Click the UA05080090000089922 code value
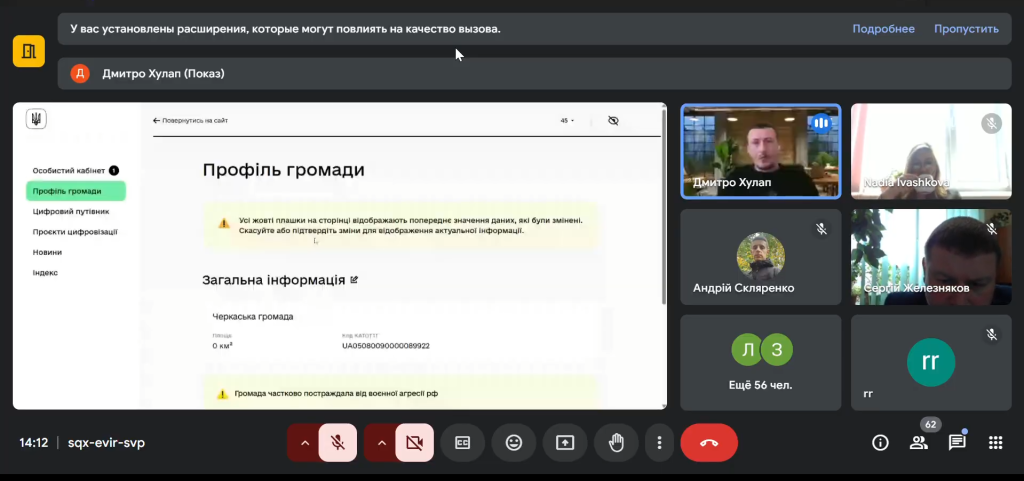This screenshot has width=1024, height=481. 386,346
